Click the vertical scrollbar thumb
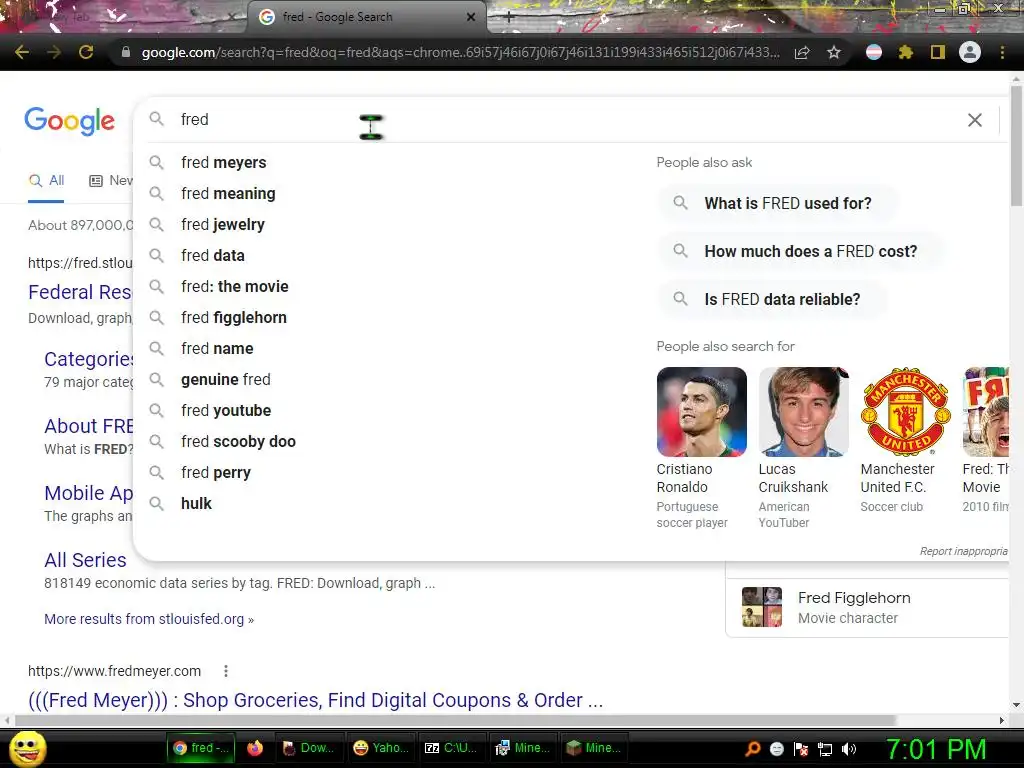 click(x=1016, y=146)
